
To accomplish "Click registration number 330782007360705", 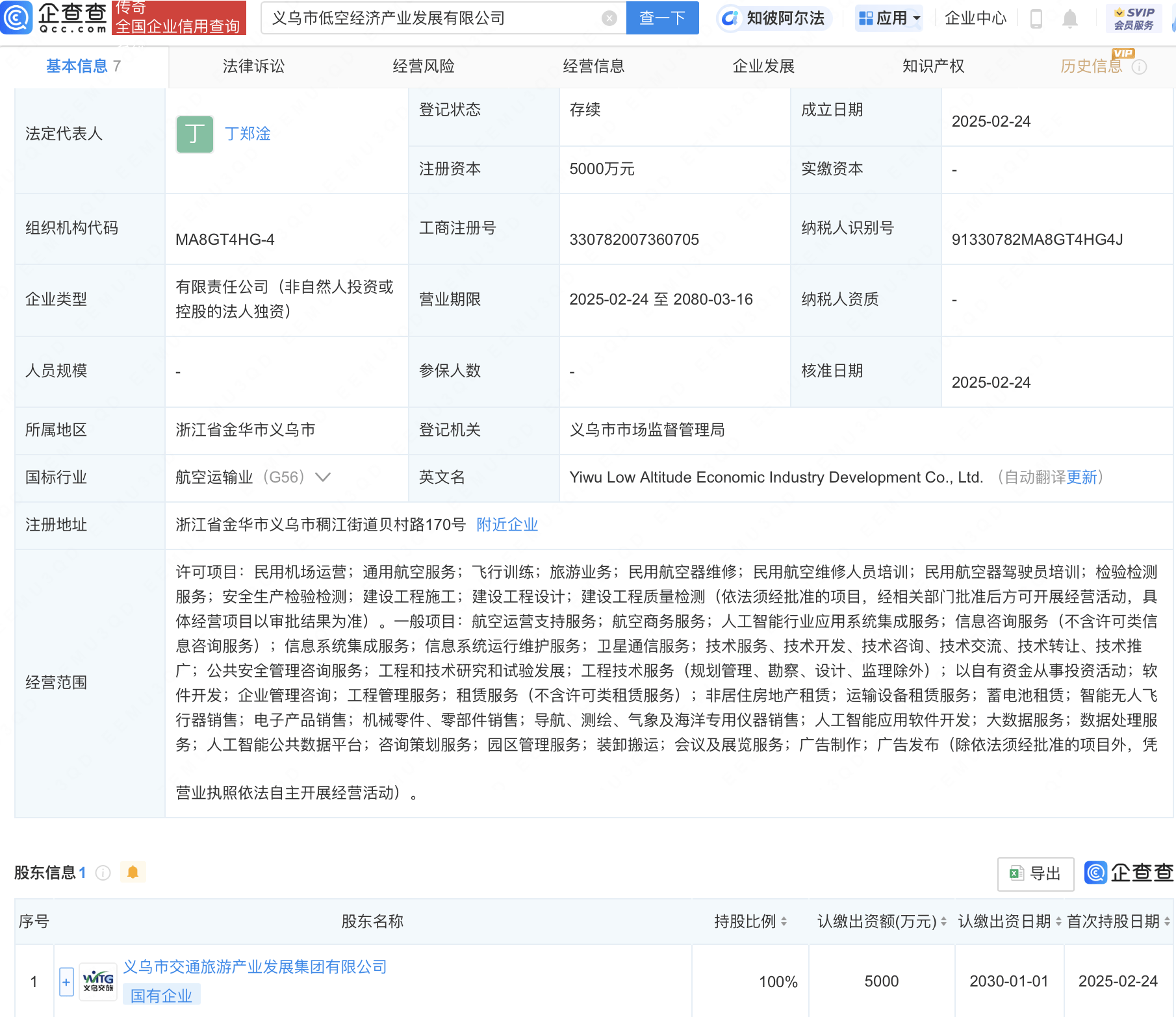I will point(634,240).
